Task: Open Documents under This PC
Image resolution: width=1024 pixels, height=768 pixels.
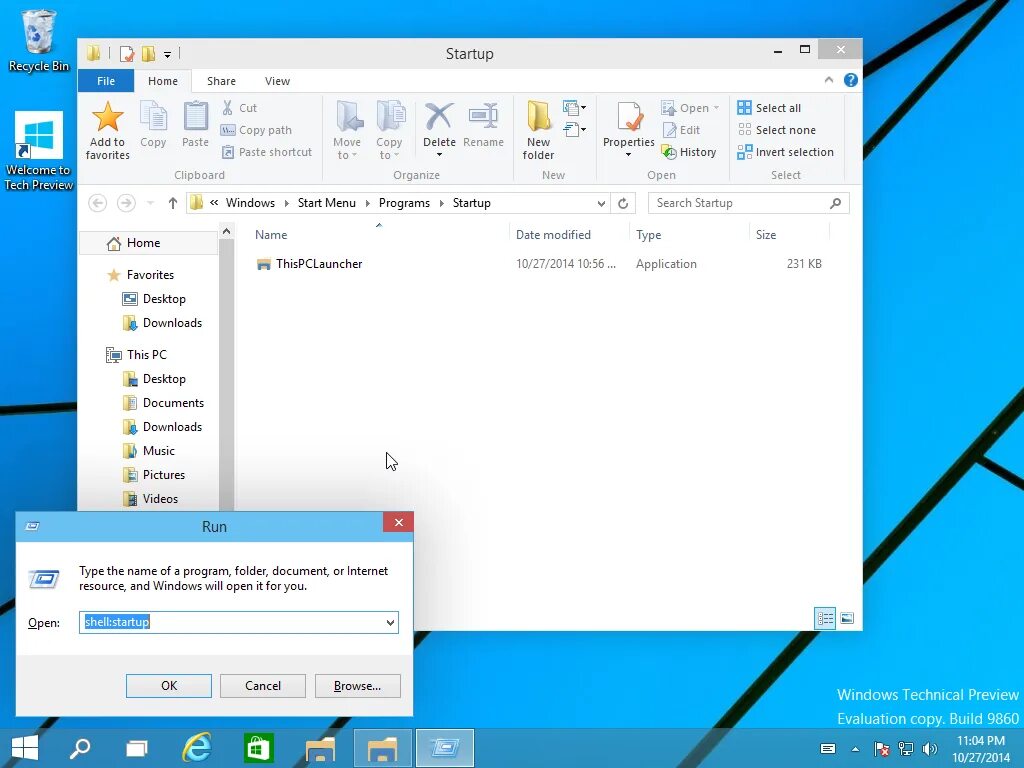Action: [164, 403]
